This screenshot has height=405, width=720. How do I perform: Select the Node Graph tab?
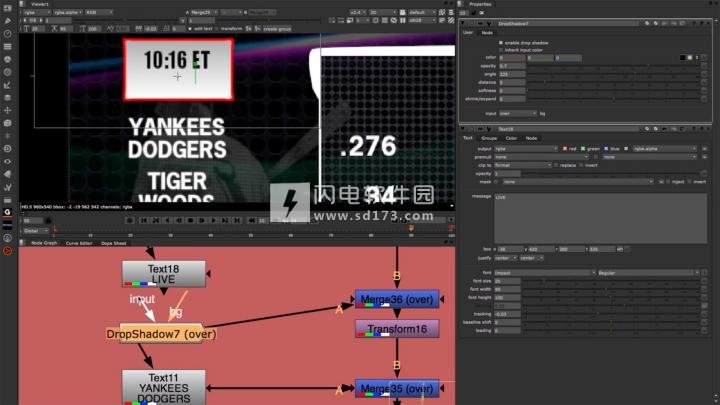[x=44, y=243]
